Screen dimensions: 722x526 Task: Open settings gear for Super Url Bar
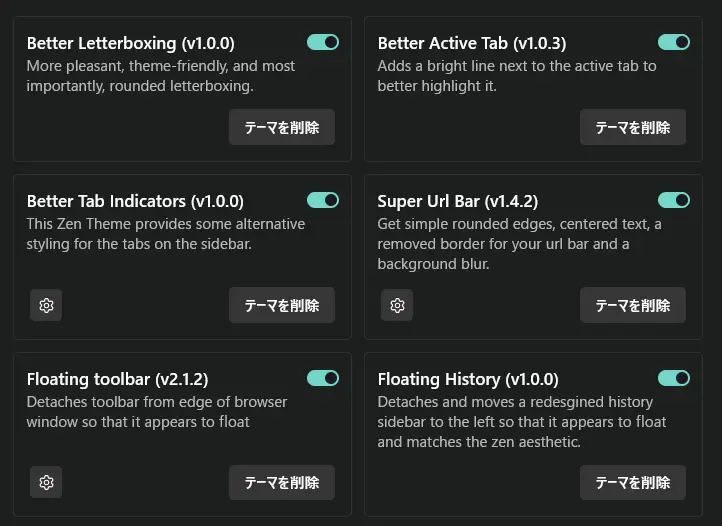397,305
